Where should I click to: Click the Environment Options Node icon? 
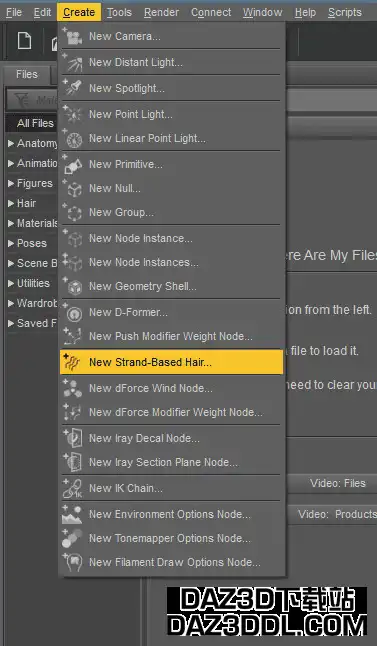click(x=73, y=514)
